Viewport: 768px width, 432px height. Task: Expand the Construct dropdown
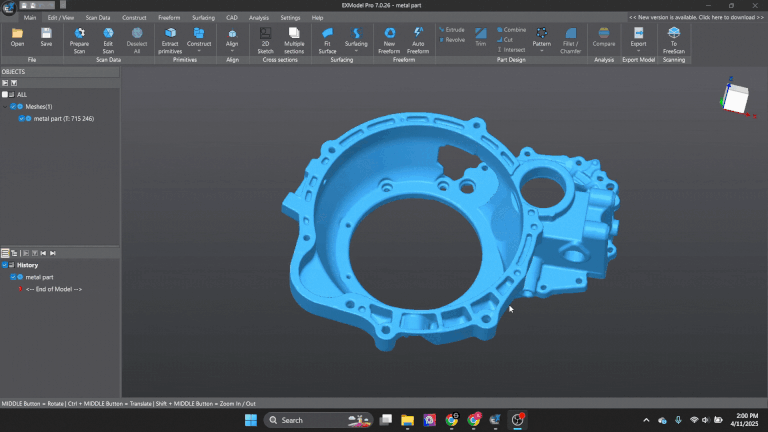199,48
